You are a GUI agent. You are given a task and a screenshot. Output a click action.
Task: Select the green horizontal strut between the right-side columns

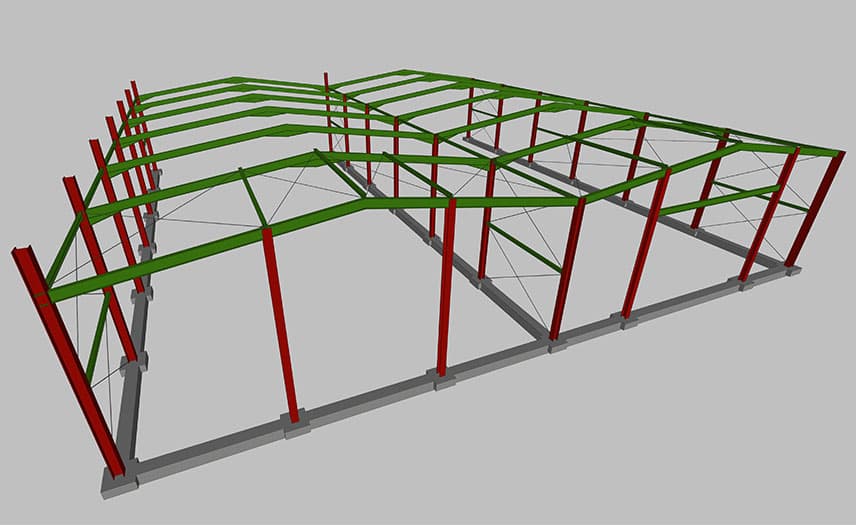pyautogui.click(x=718, y=199)
